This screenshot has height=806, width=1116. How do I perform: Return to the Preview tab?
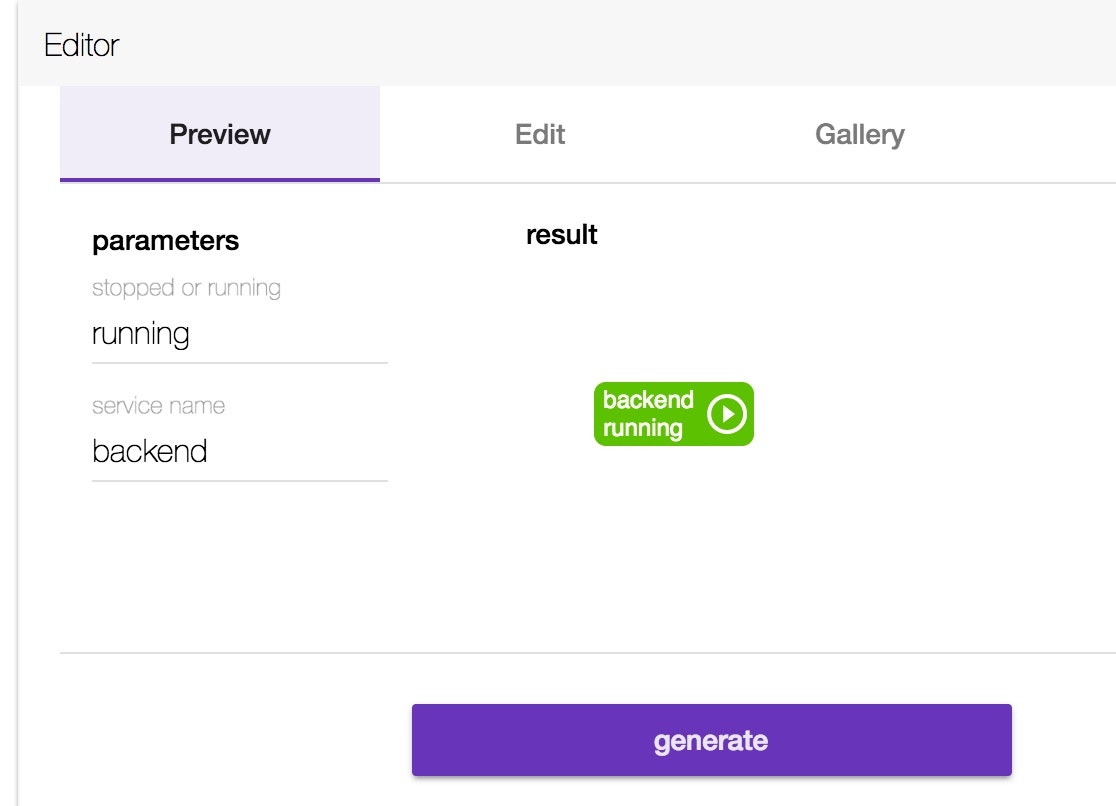click(x=219, y=134)
